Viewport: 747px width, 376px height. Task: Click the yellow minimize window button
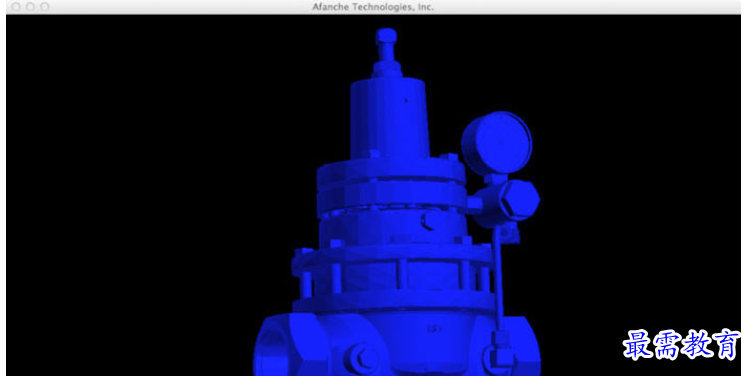click(30, 7)
